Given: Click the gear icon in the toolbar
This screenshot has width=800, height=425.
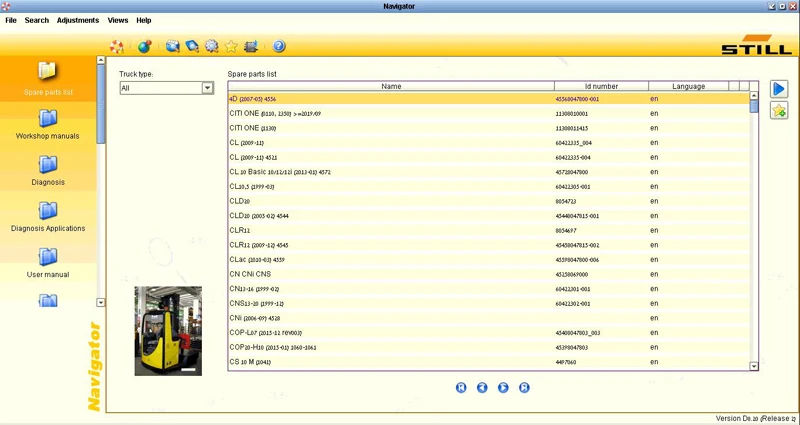Looking at the screenshot, I should 212,46.
